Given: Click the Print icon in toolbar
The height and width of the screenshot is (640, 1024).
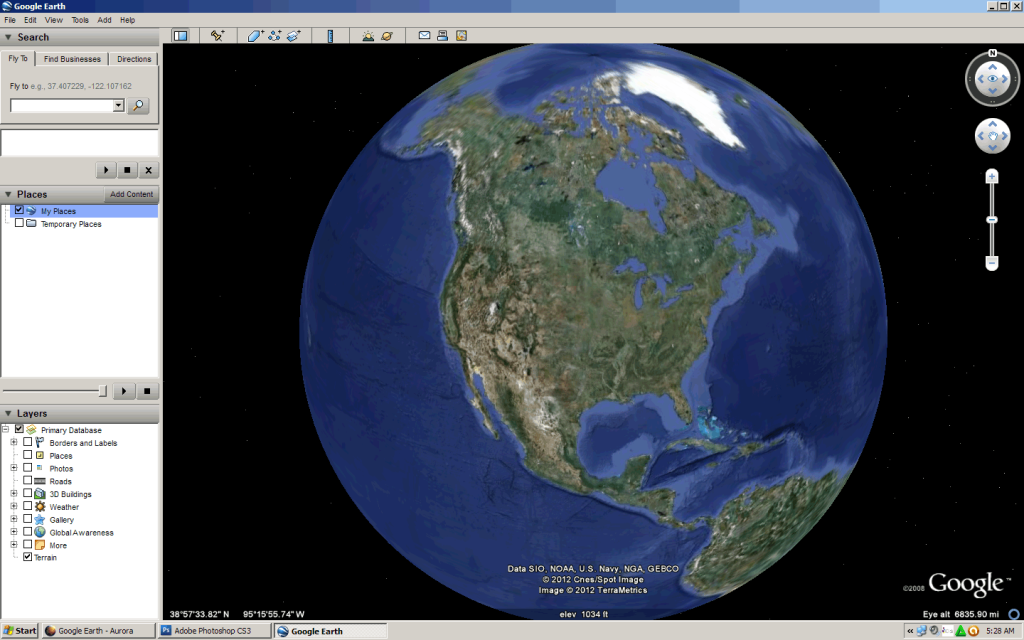Looking at the screenshot, I should [442, 36].
